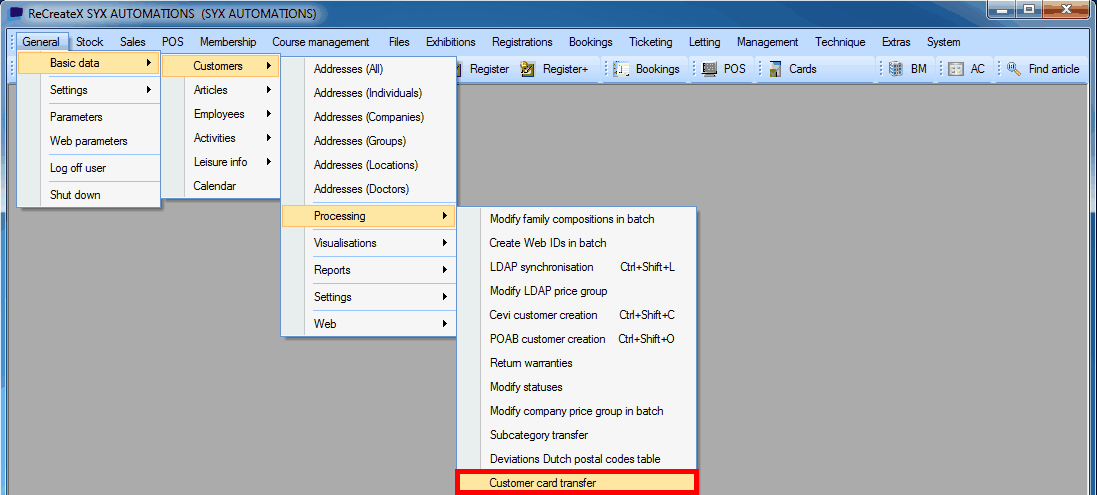Click the ReCreateX title bar app icon

pyautogui.click(x=15, y=14)
